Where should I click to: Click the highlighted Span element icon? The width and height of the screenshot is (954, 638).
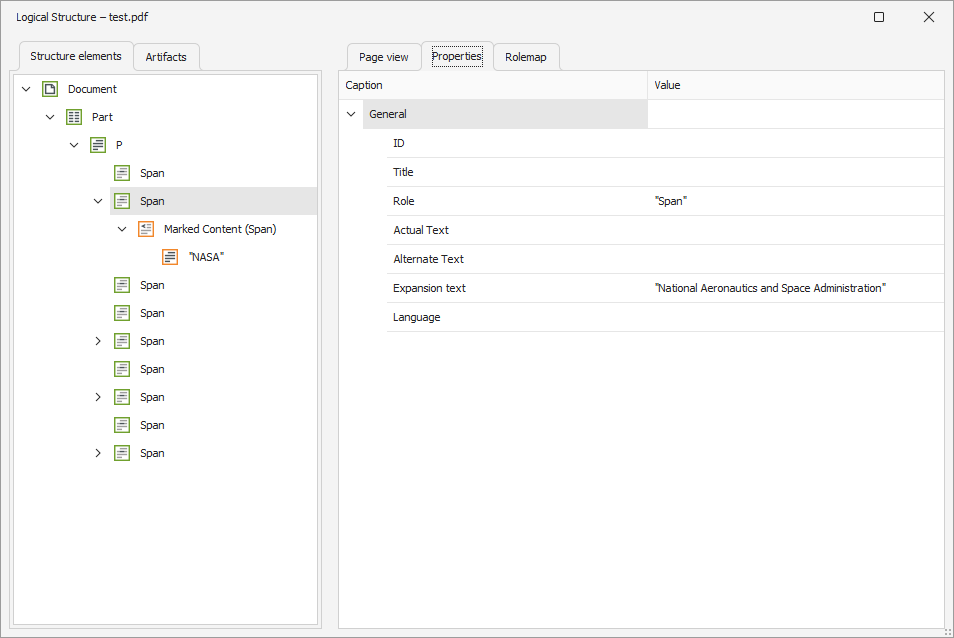(x=122, y=201)
